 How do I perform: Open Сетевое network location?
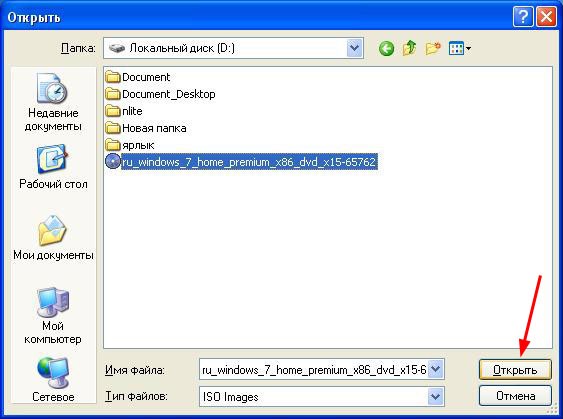[x=53, y=380]
